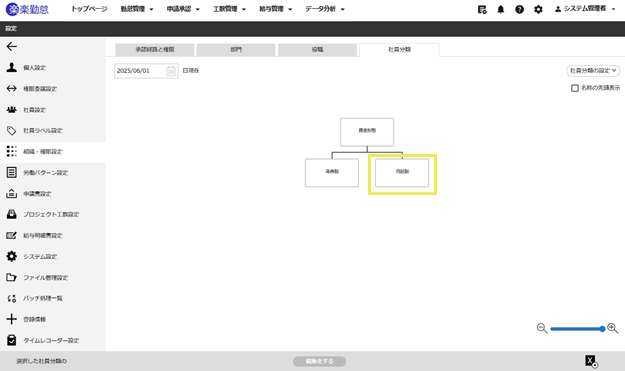Open the システム管理者 user dropdown
Viewport: 625px width, 371px height.
coord(585,9)
